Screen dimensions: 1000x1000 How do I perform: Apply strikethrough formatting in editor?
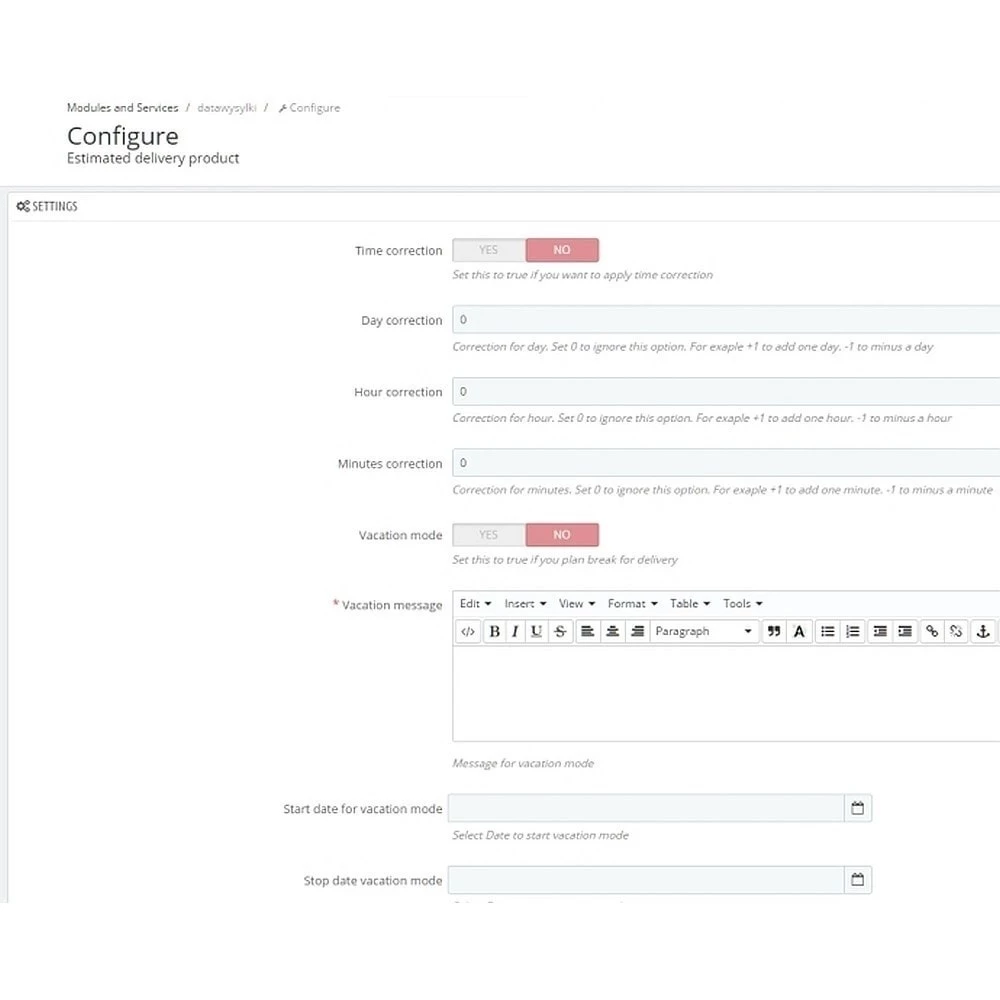[560, 631]
